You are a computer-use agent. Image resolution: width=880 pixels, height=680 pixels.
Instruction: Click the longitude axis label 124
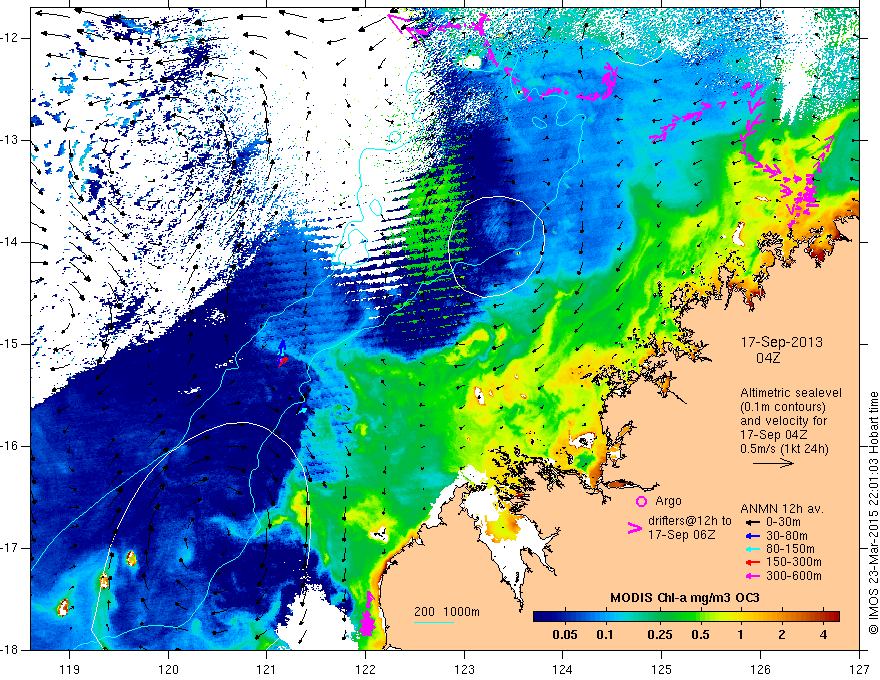[x=563, y=669]
